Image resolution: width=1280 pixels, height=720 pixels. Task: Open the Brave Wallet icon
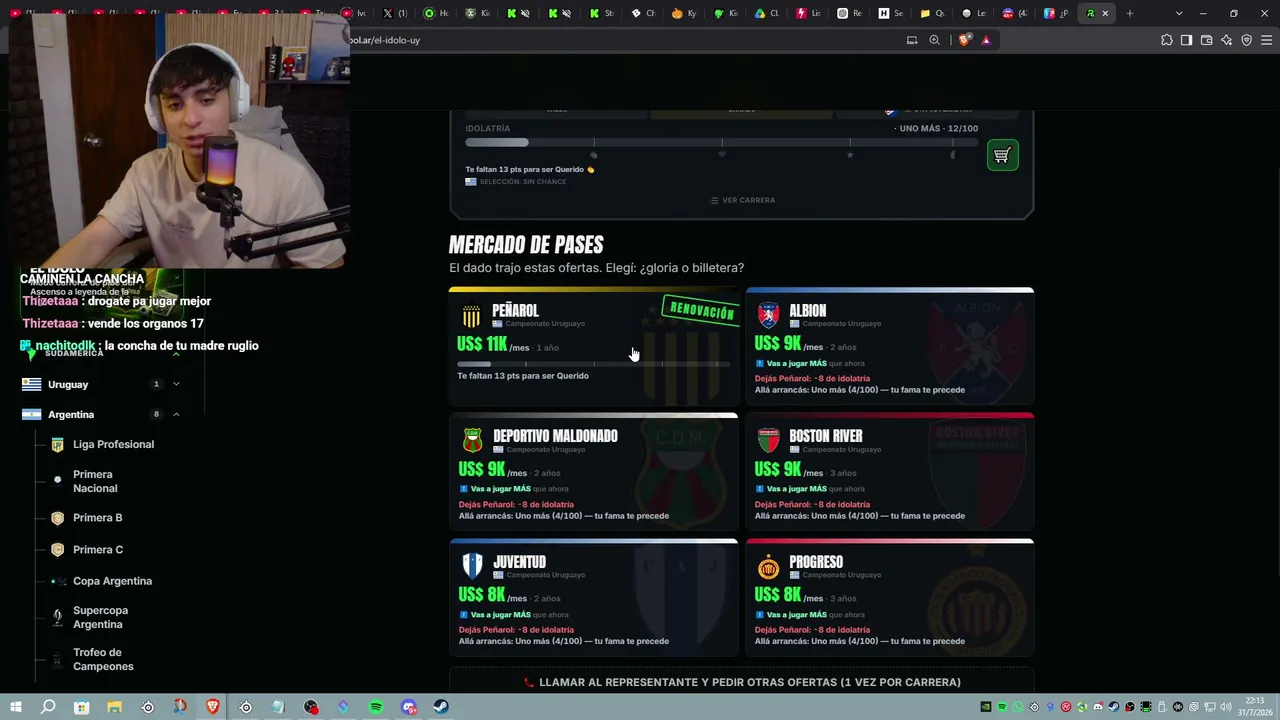pyautogui.click(x=1206, y=40)
